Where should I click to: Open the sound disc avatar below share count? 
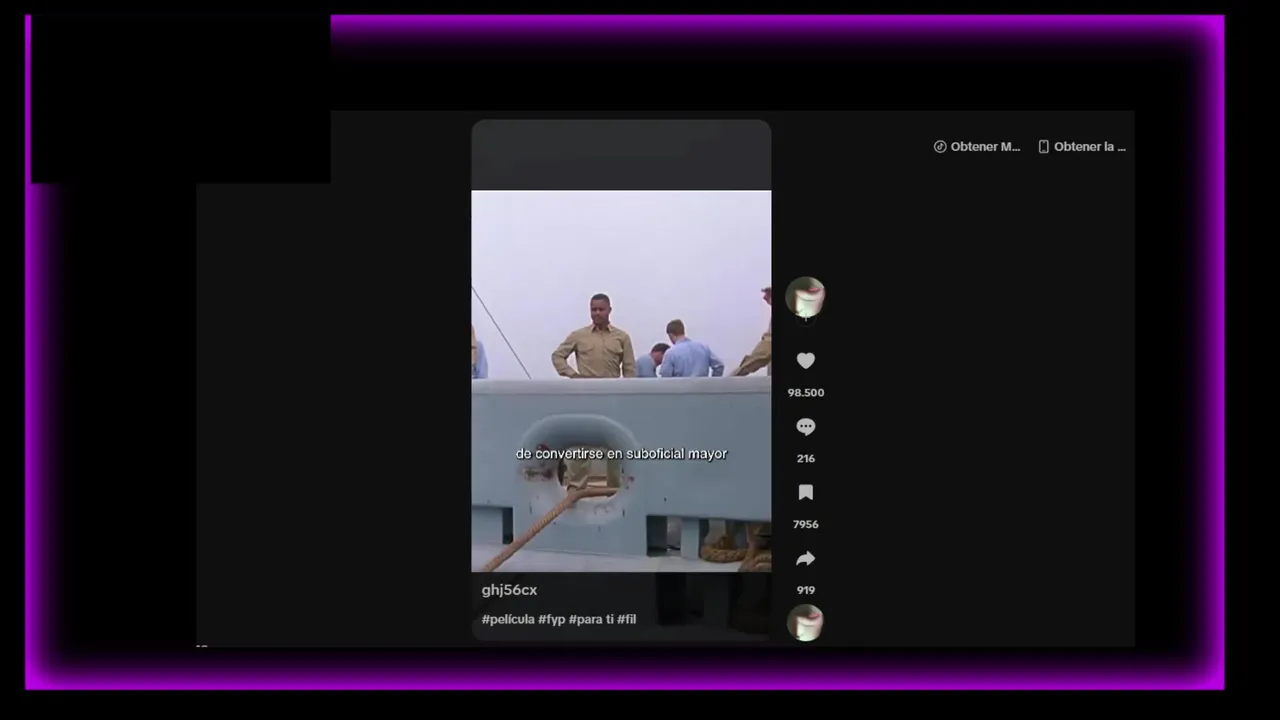[805, 622]
